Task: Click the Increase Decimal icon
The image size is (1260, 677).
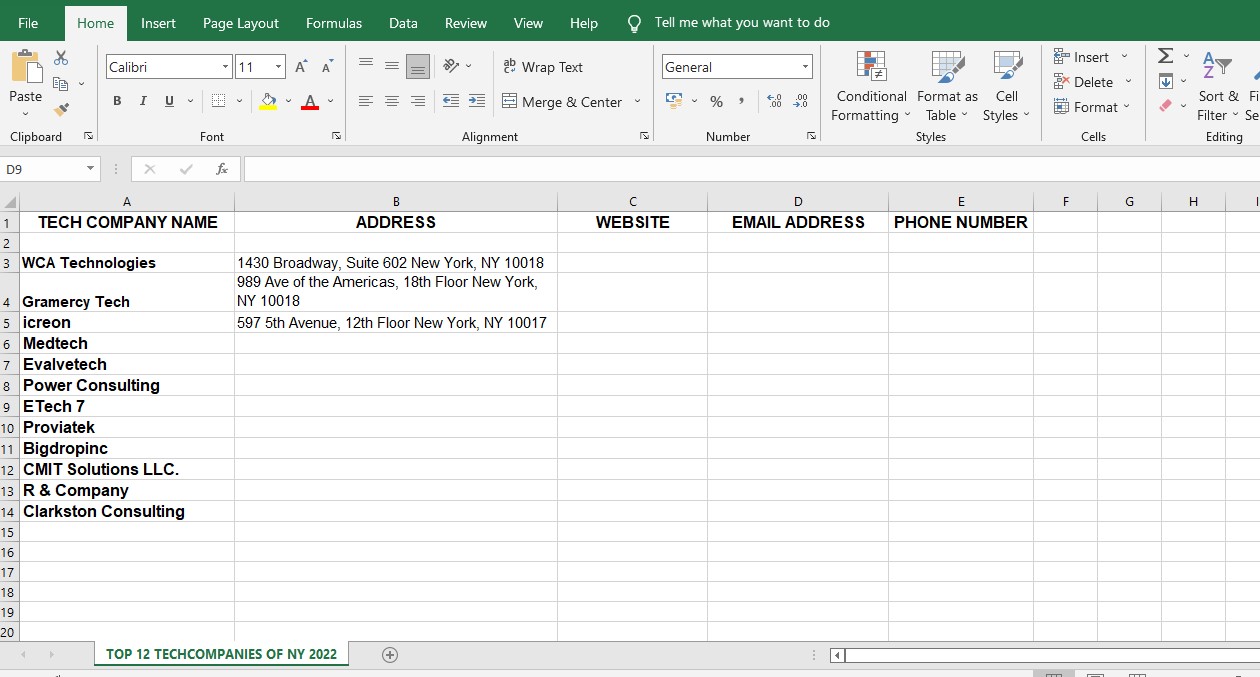Action: coord(774,101)
